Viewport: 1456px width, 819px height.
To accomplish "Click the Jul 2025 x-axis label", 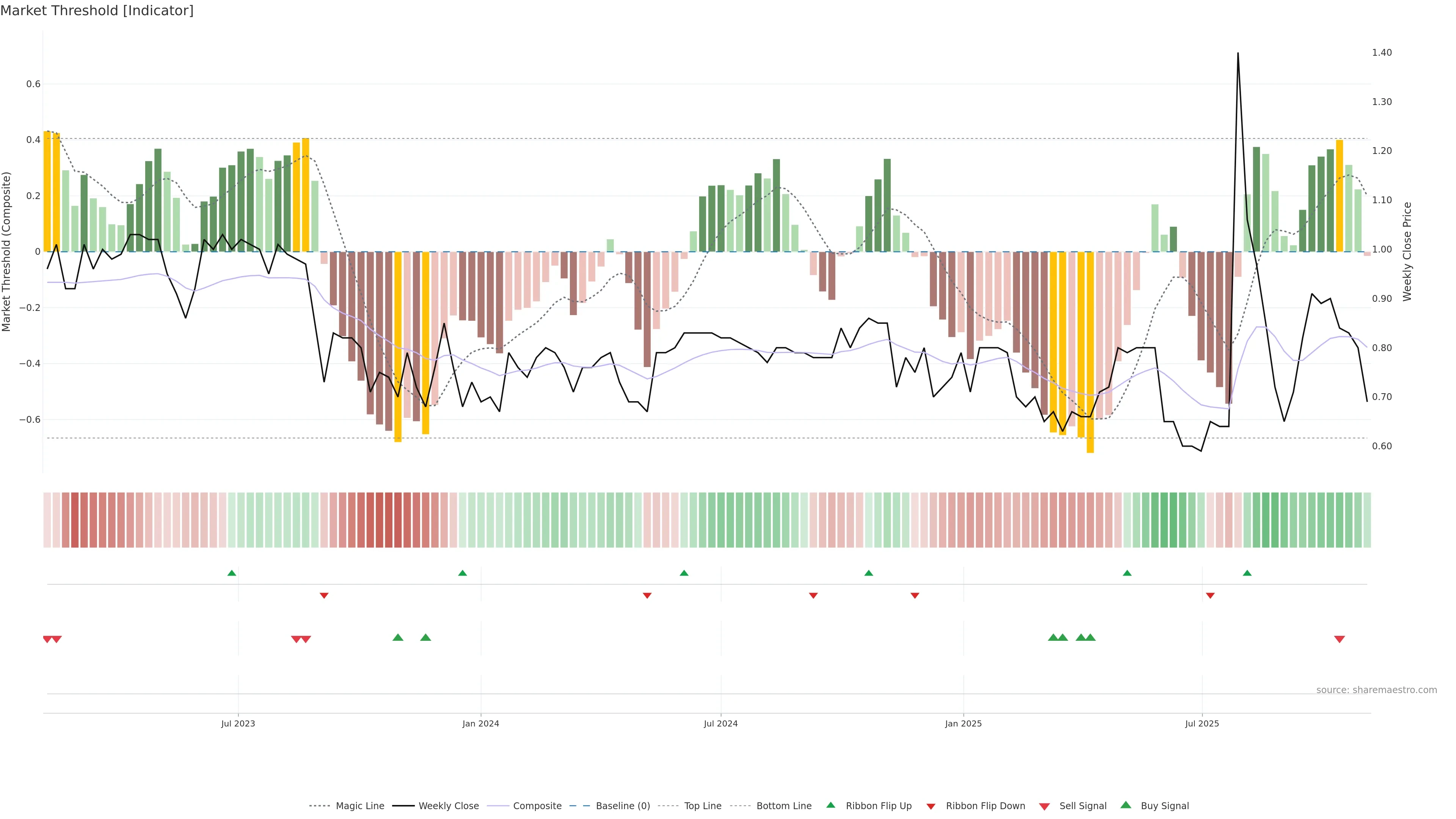I will (1202, 723).
